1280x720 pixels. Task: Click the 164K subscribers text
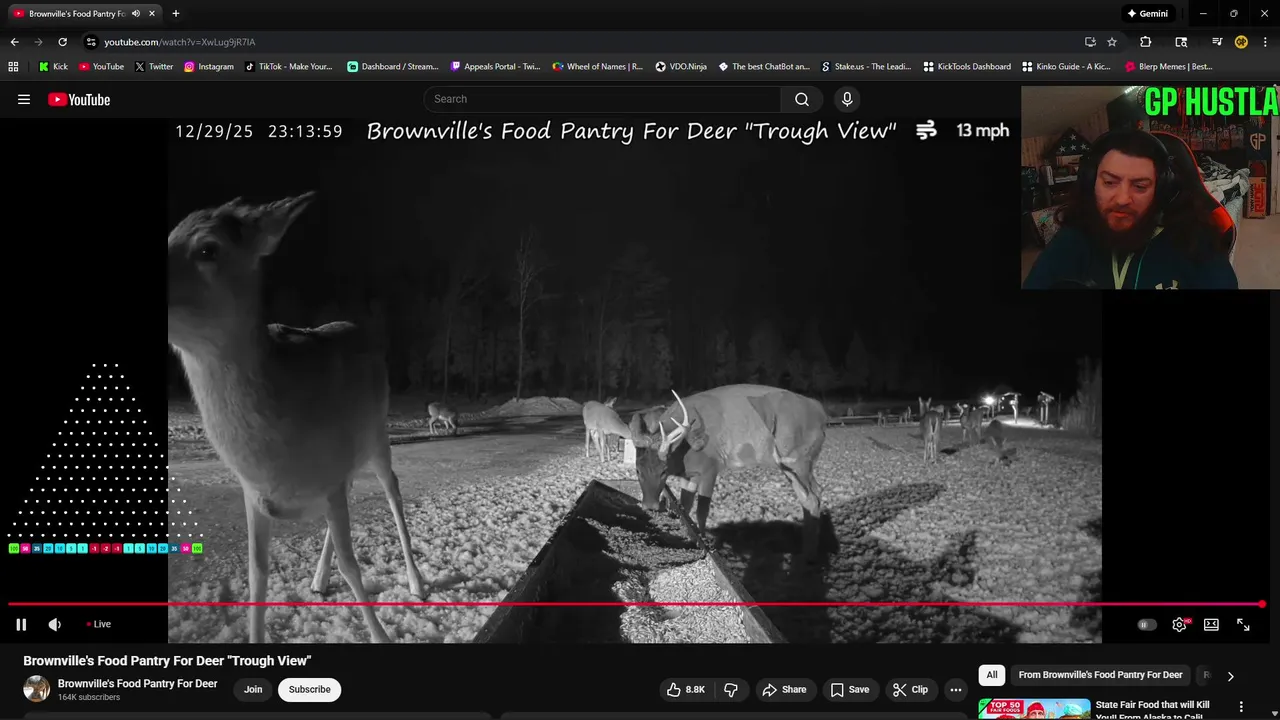coord(89,697)
